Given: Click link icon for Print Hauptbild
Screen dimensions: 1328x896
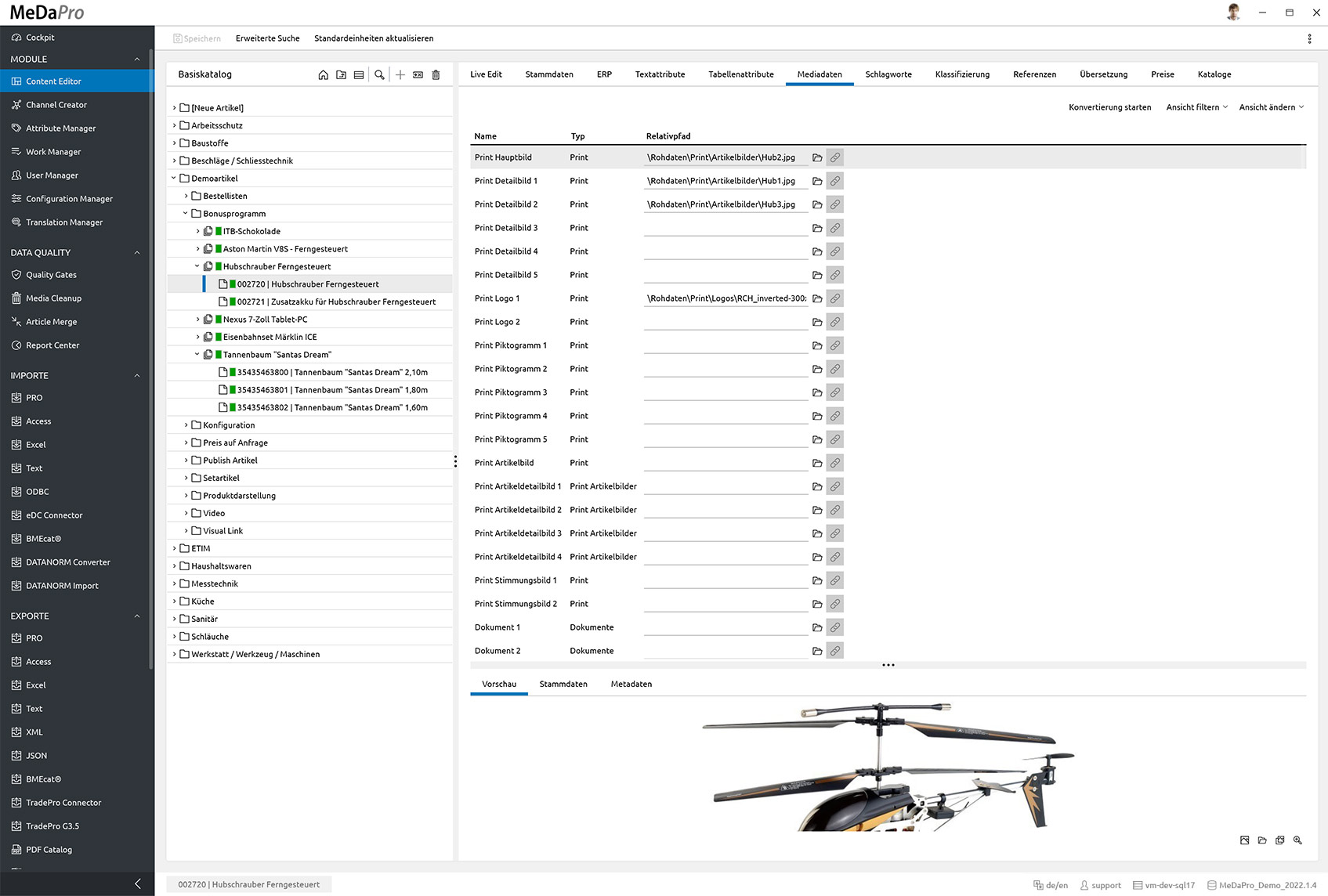Looking at the screenshot, I should (x=835, y=157).
